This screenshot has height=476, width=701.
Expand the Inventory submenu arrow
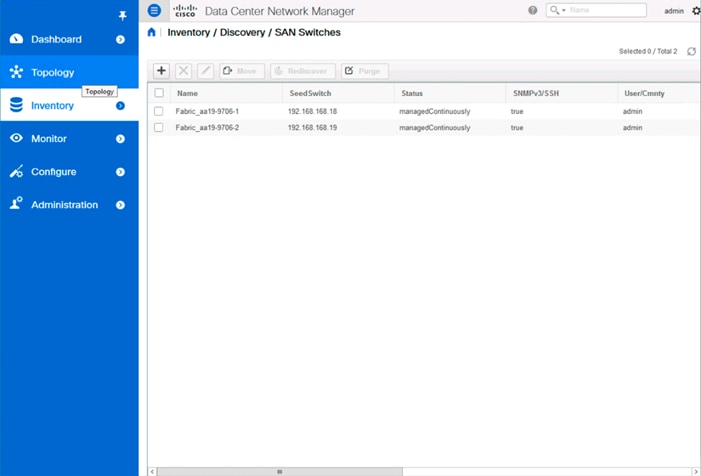[x=120, y=105]
